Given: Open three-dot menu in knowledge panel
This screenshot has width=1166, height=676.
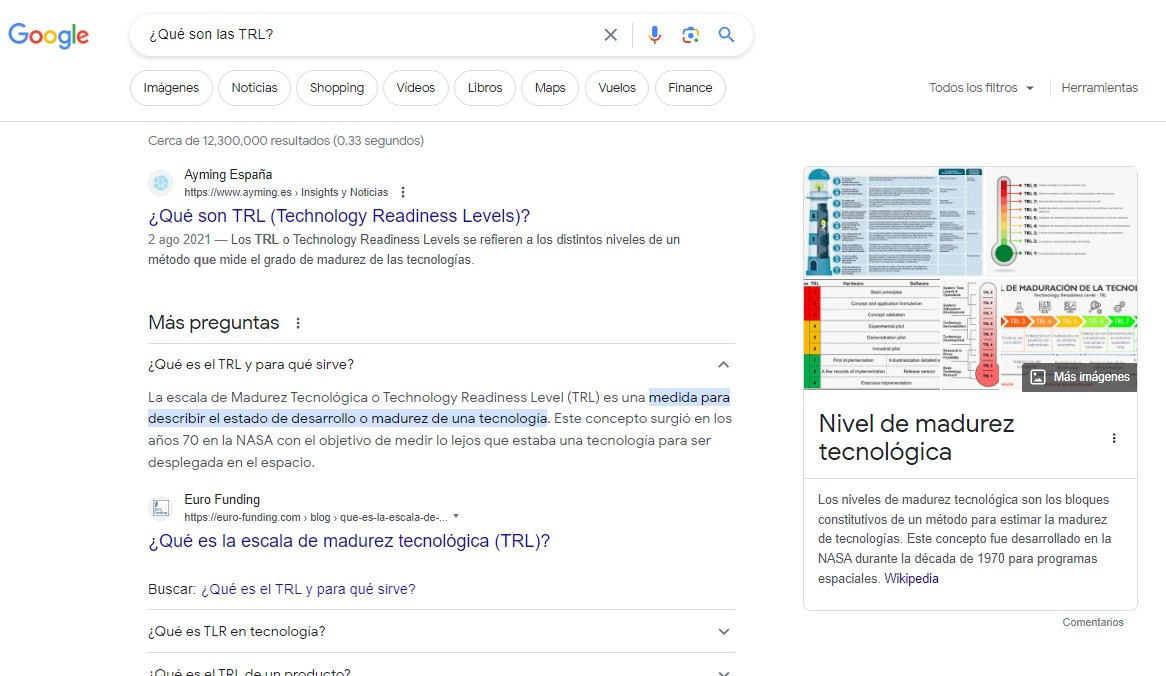Looking at the screenshot, I should click(1114, 438).
